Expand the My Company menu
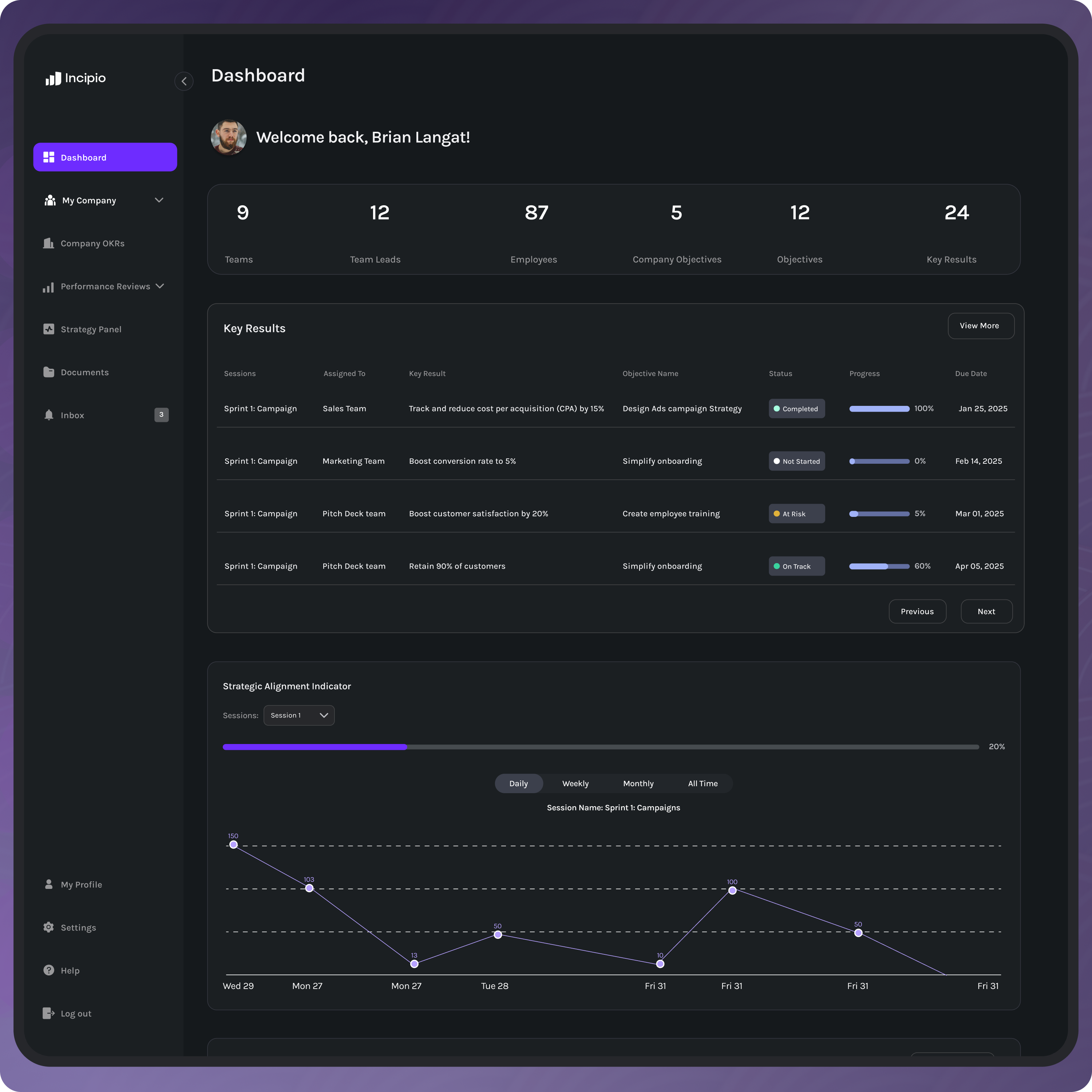Image resolution: width=1092 pixels, height=1092 pixels. [103, 200]
